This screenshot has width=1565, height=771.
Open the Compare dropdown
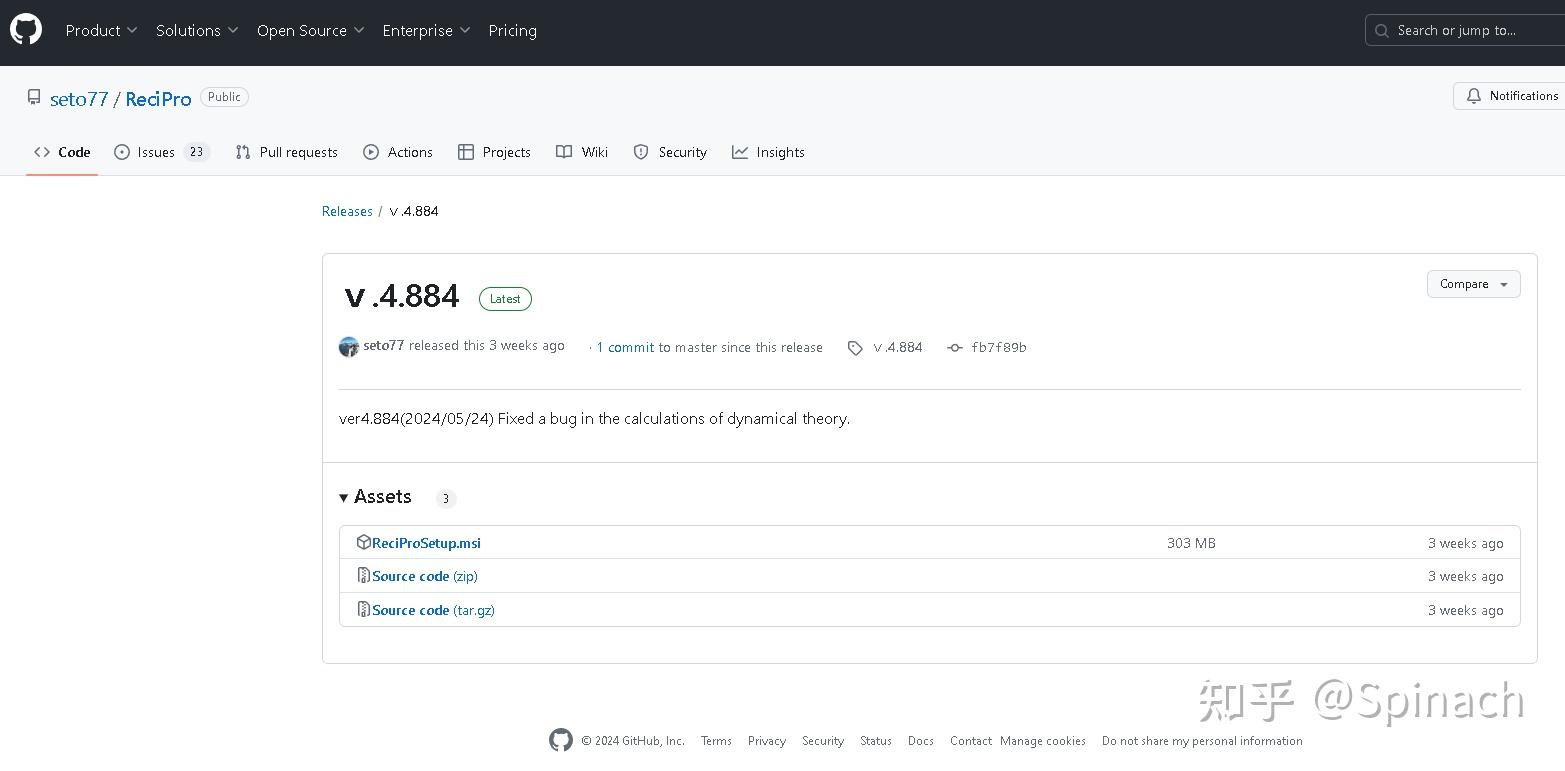1473,284
